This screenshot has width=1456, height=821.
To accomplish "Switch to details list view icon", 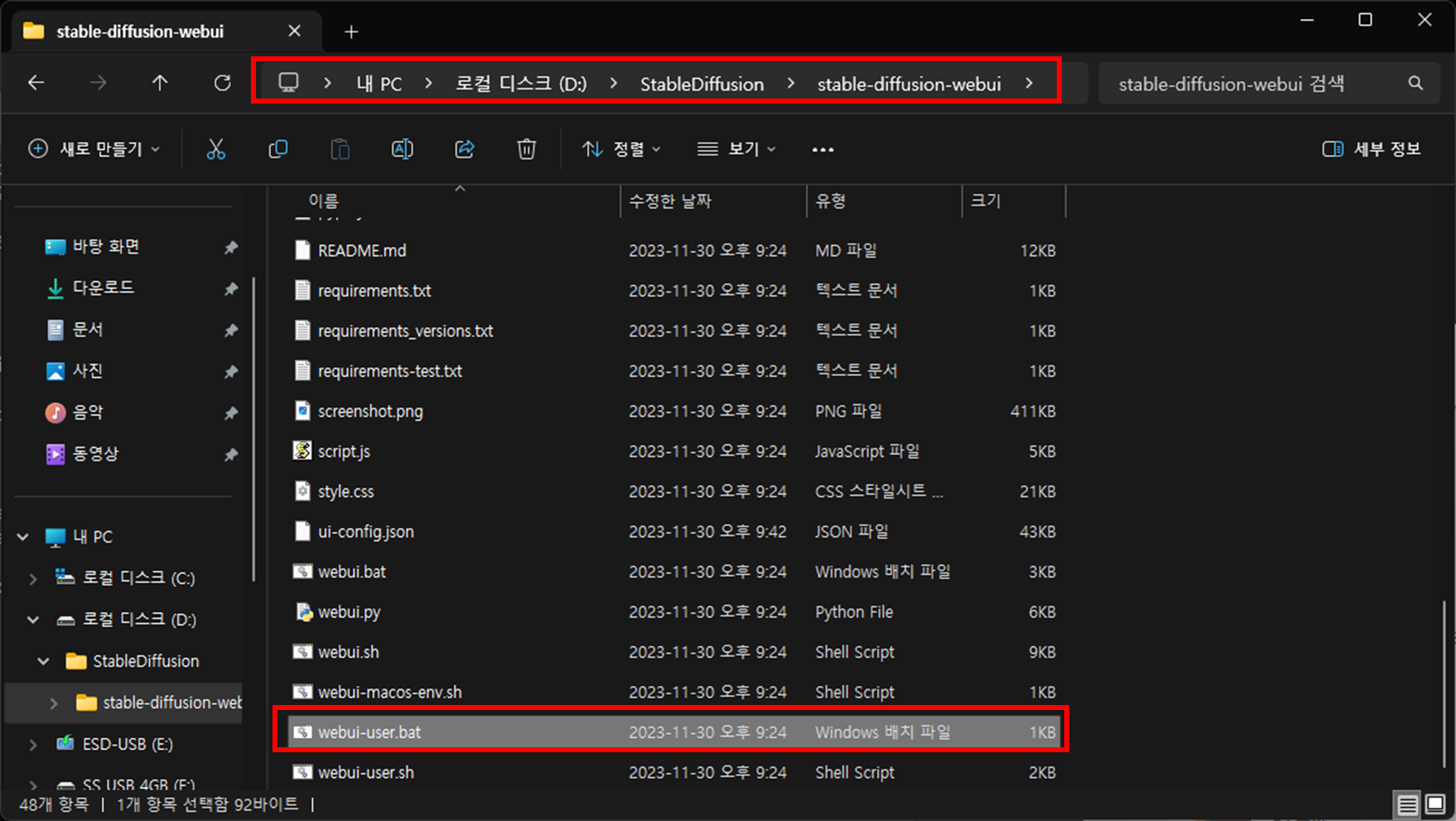I will [x=1407, y=804].
